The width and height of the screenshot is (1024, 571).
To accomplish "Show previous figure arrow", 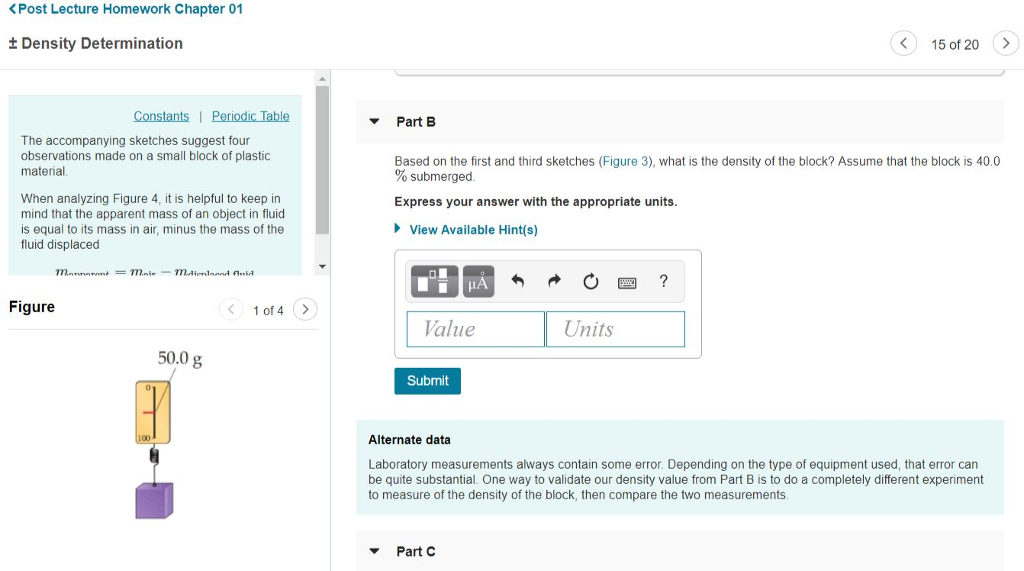I will pos(231,309).
